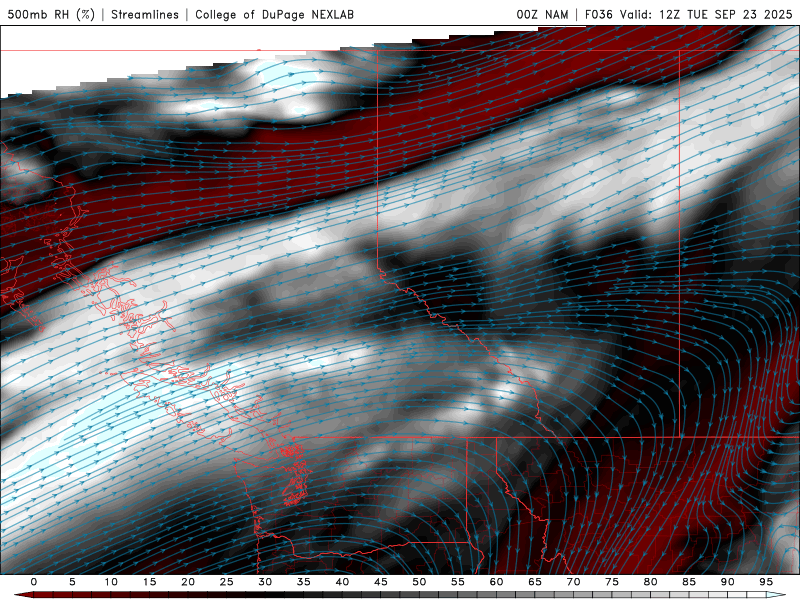Click the '50' value on color scale
The width and height of the screenshot is (800, 600).
pos(419,582)
